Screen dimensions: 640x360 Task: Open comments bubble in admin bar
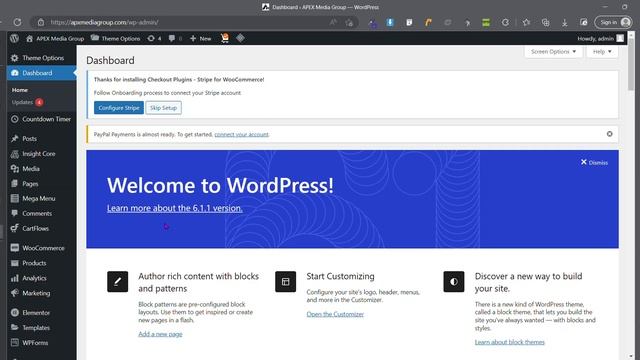click(x=175, y=38)
